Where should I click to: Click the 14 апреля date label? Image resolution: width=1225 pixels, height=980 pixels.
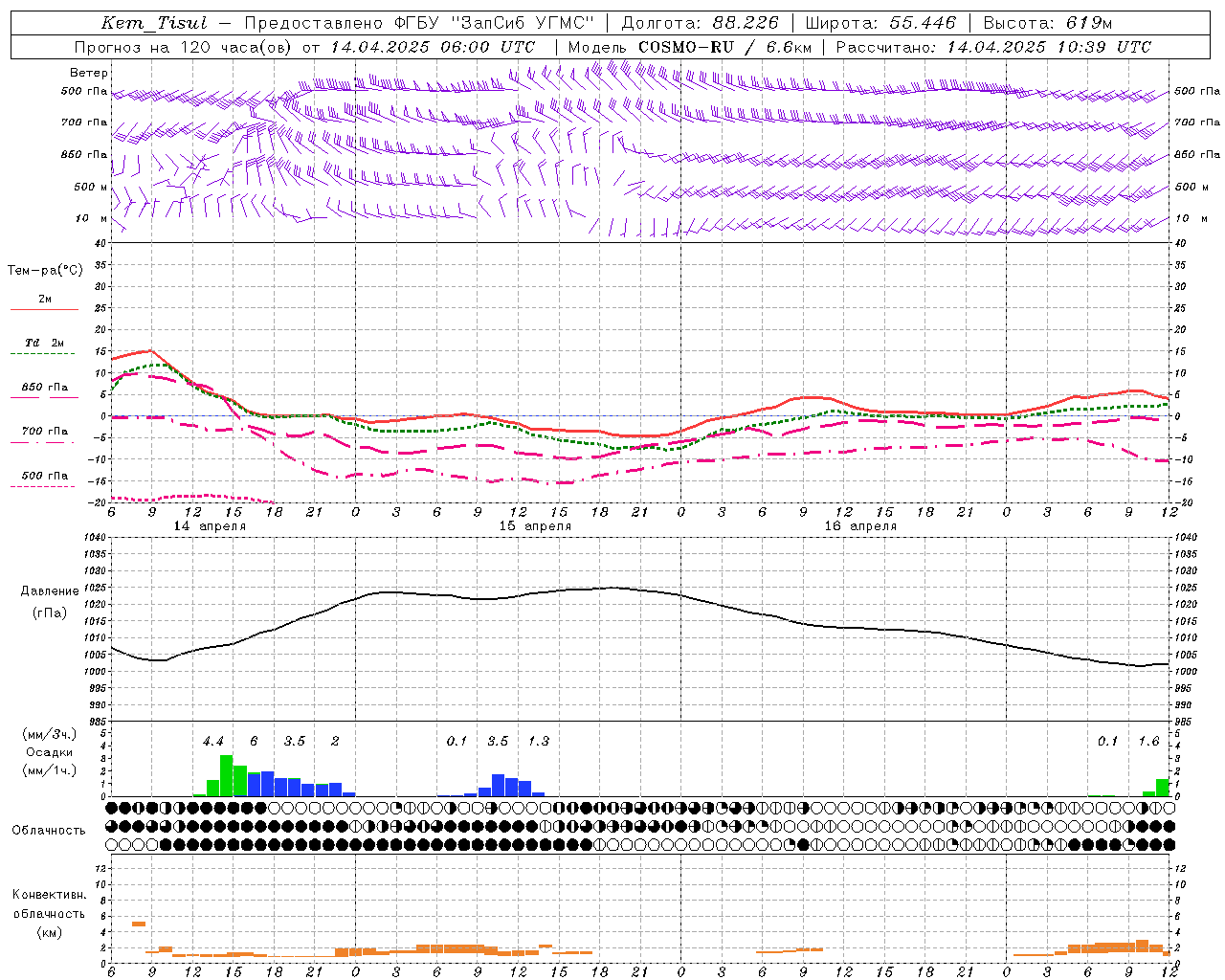[x=210, y=526]
